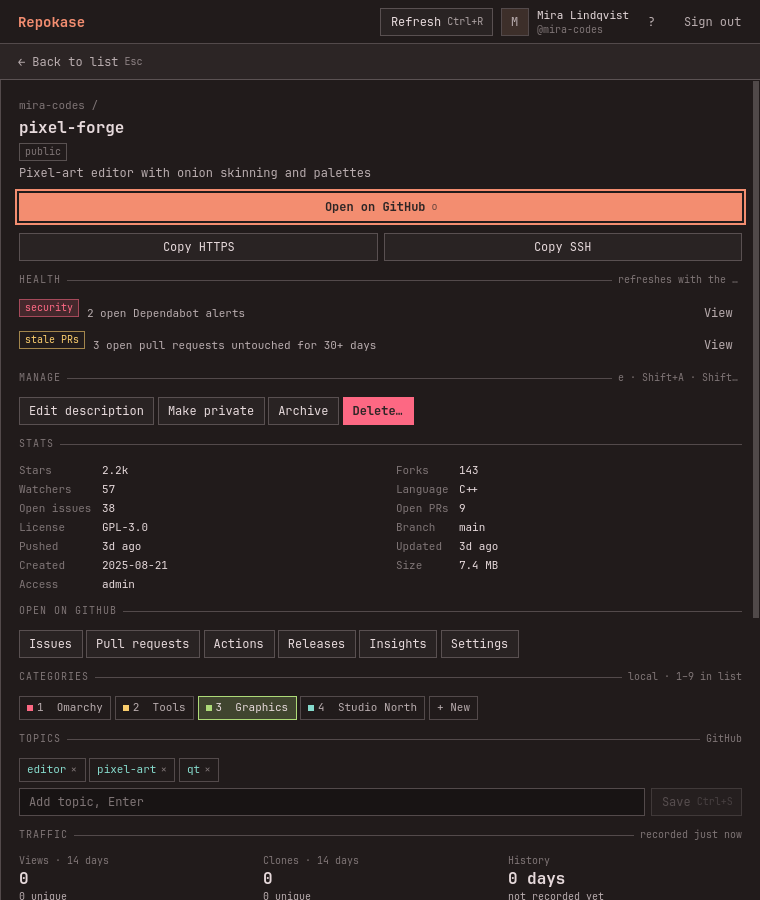Open Pull requests on GitHub
The width and height of the screenshot is (760, 900).
point(143,644)
